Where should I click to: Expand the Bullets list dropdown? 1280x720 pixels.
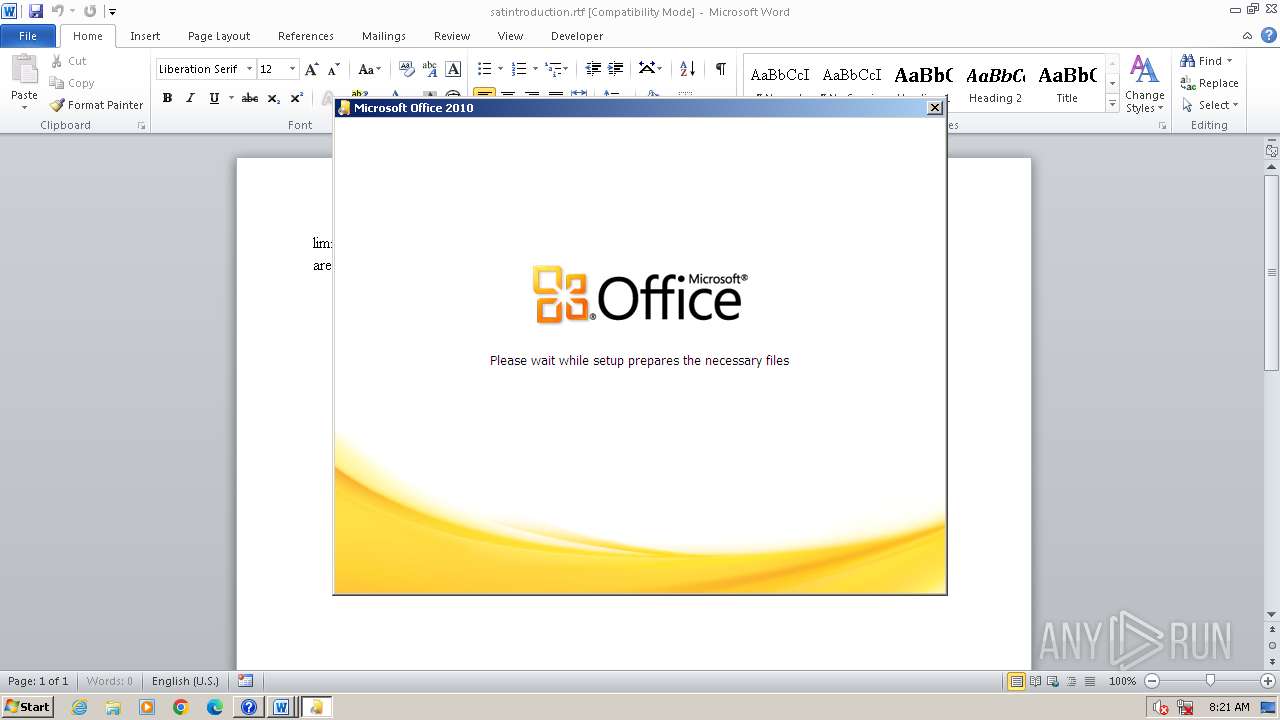[x=501, y=69]
